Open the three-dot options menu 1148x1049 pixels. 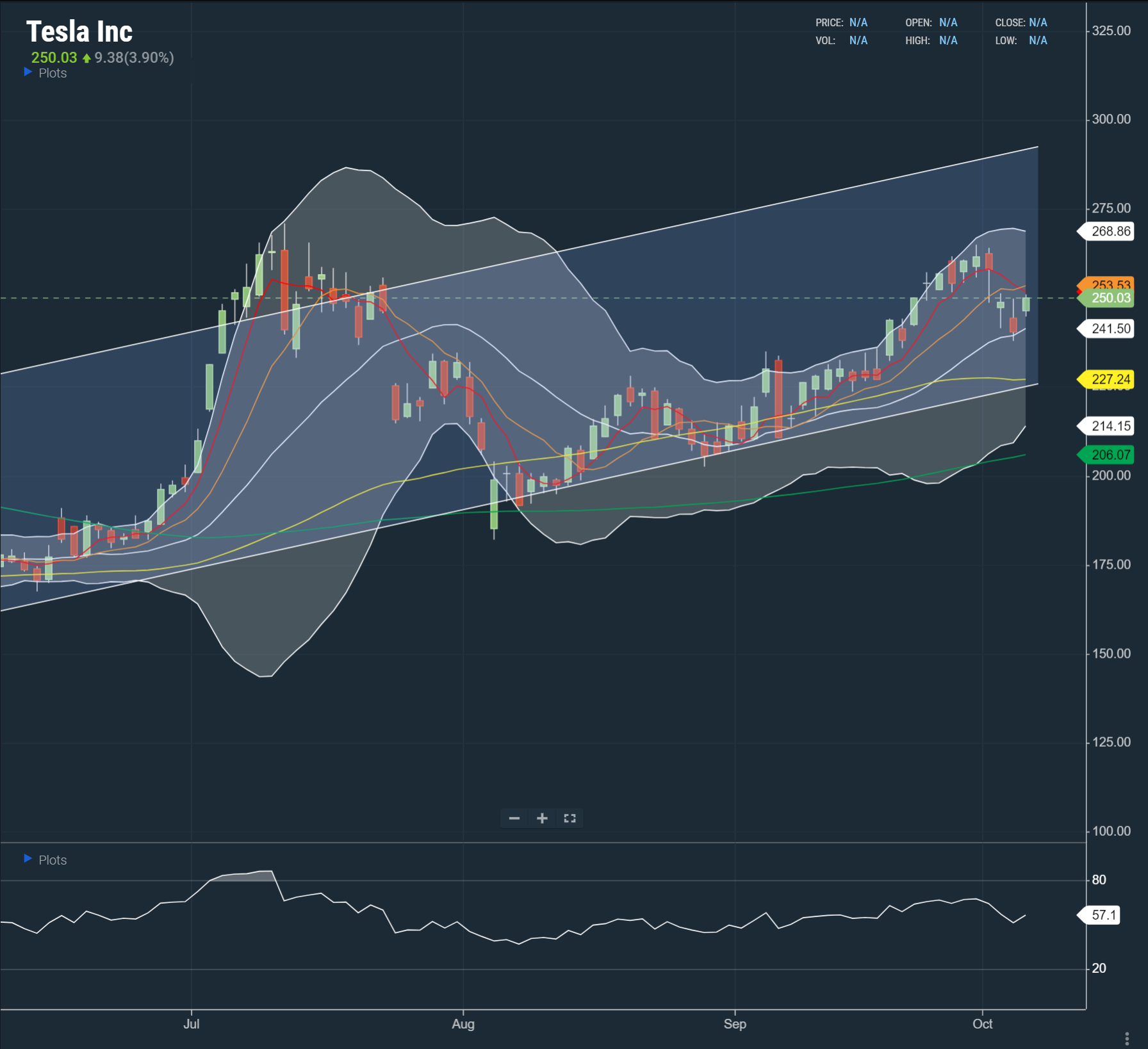click(1127, 1038)
